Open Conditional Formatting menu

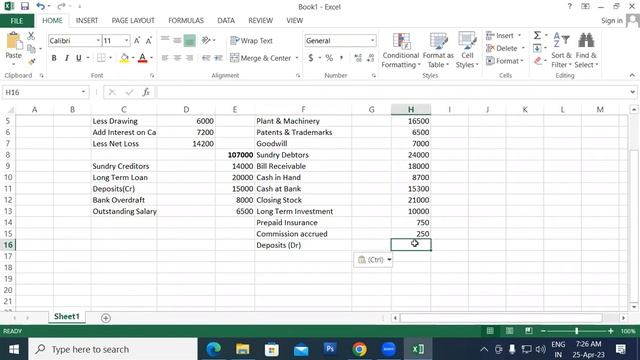400,51
